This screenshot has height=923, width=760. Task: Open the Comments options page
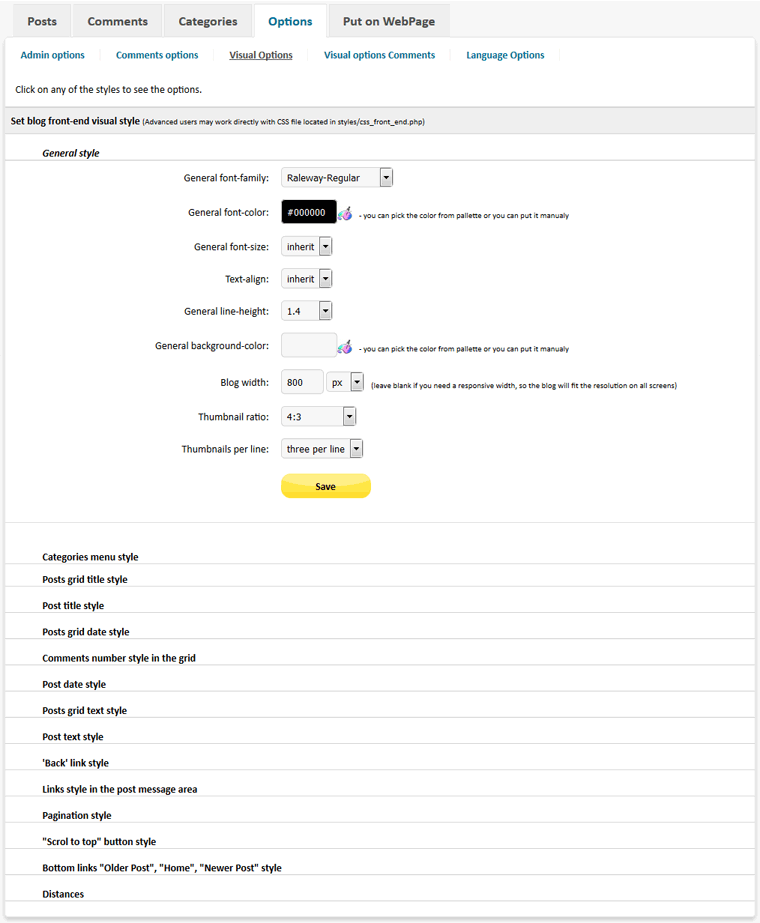tap(157, 55)
